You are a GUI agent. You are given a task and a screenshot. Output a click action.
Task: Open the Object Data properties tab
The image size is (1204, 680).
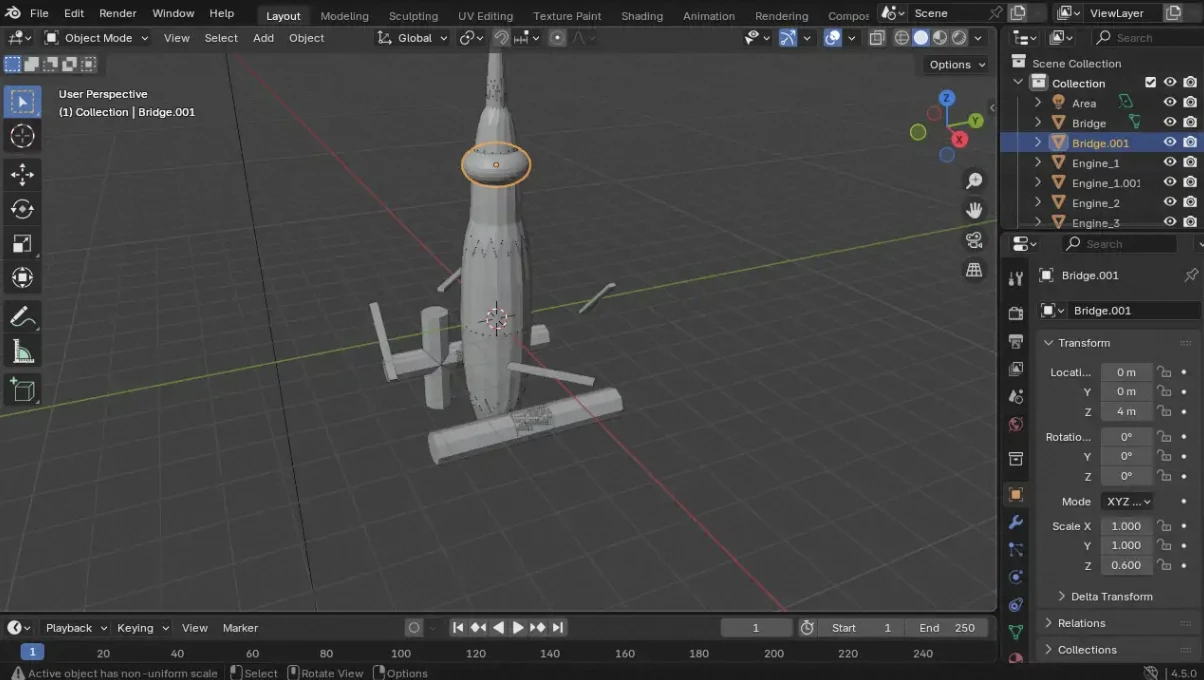[x=1016, y=632]
